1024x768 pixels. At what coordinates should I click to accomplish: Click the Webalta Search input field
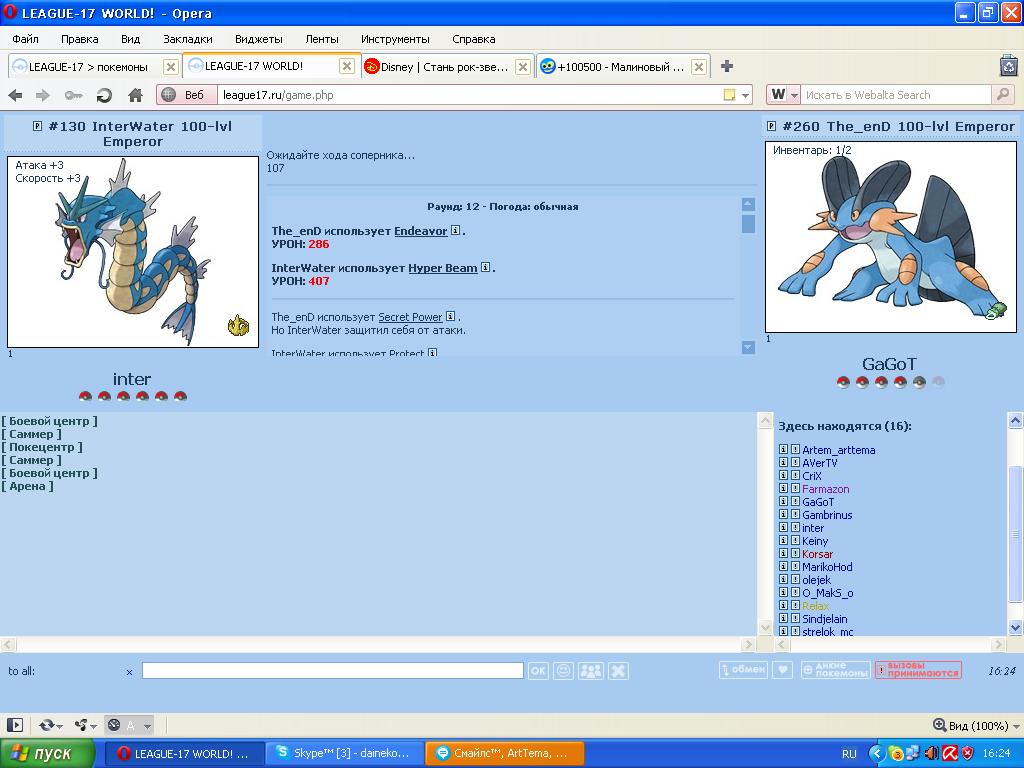click(896, 95)
